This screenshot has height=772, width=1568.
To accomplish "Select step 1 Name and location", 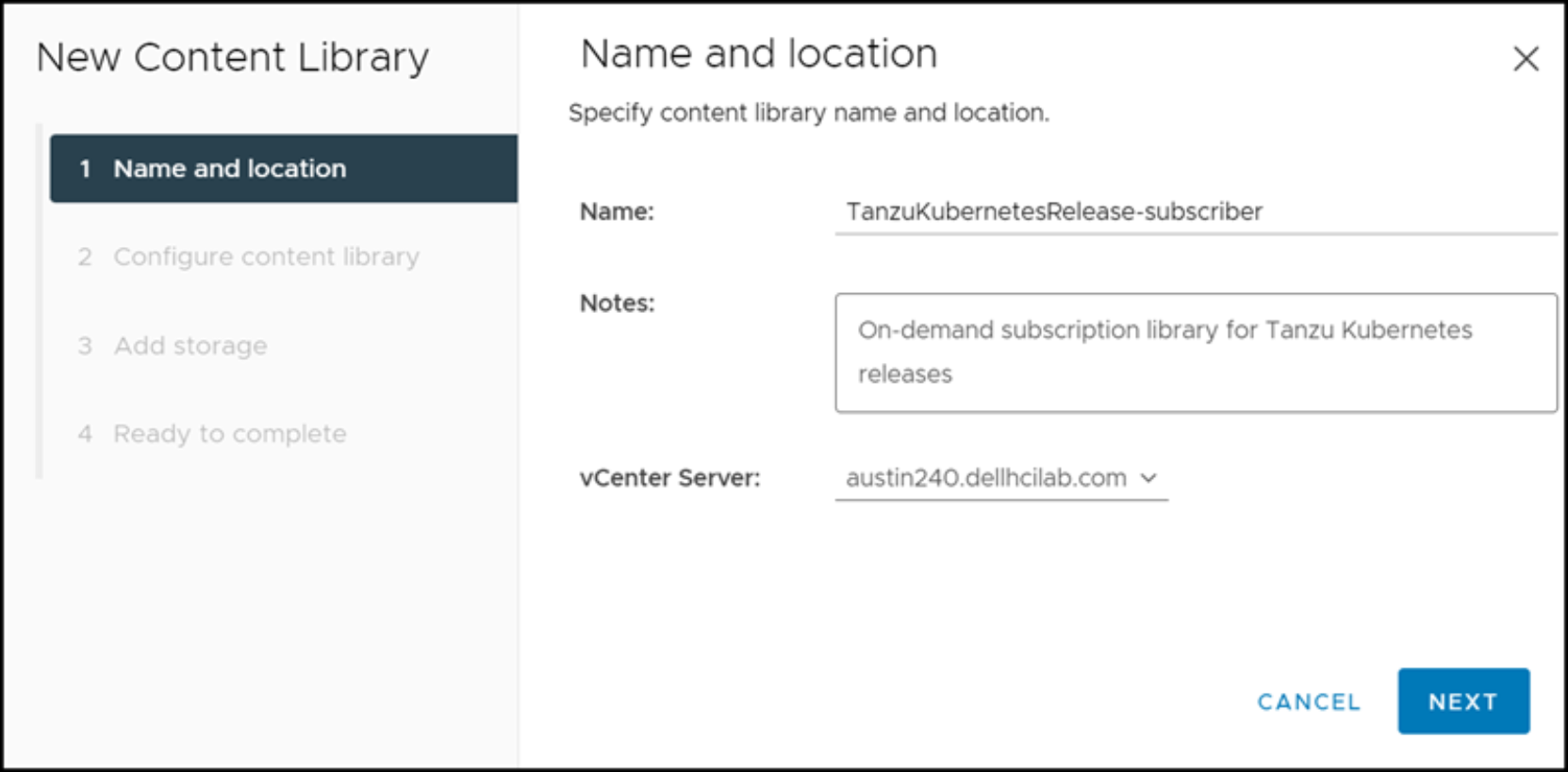I will click(284, 169).
